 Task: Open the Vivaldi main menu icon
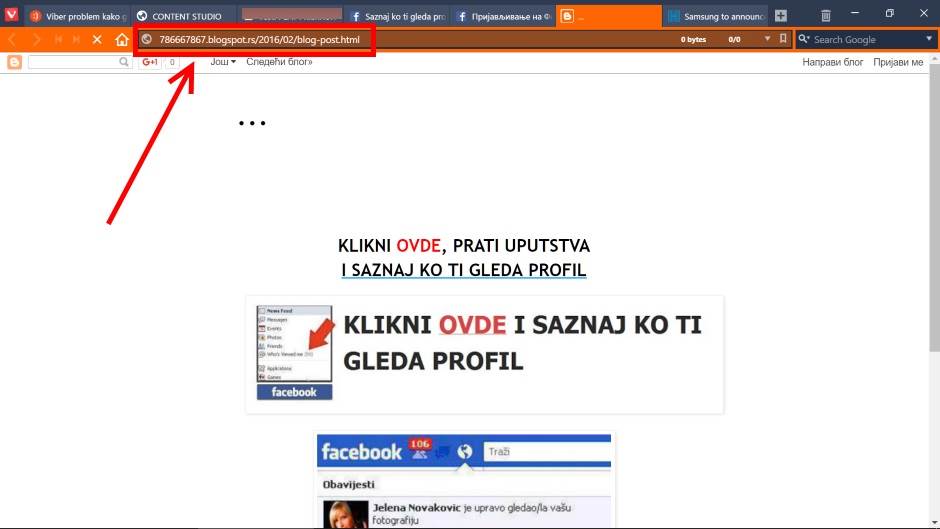click(x=12, y=15)
